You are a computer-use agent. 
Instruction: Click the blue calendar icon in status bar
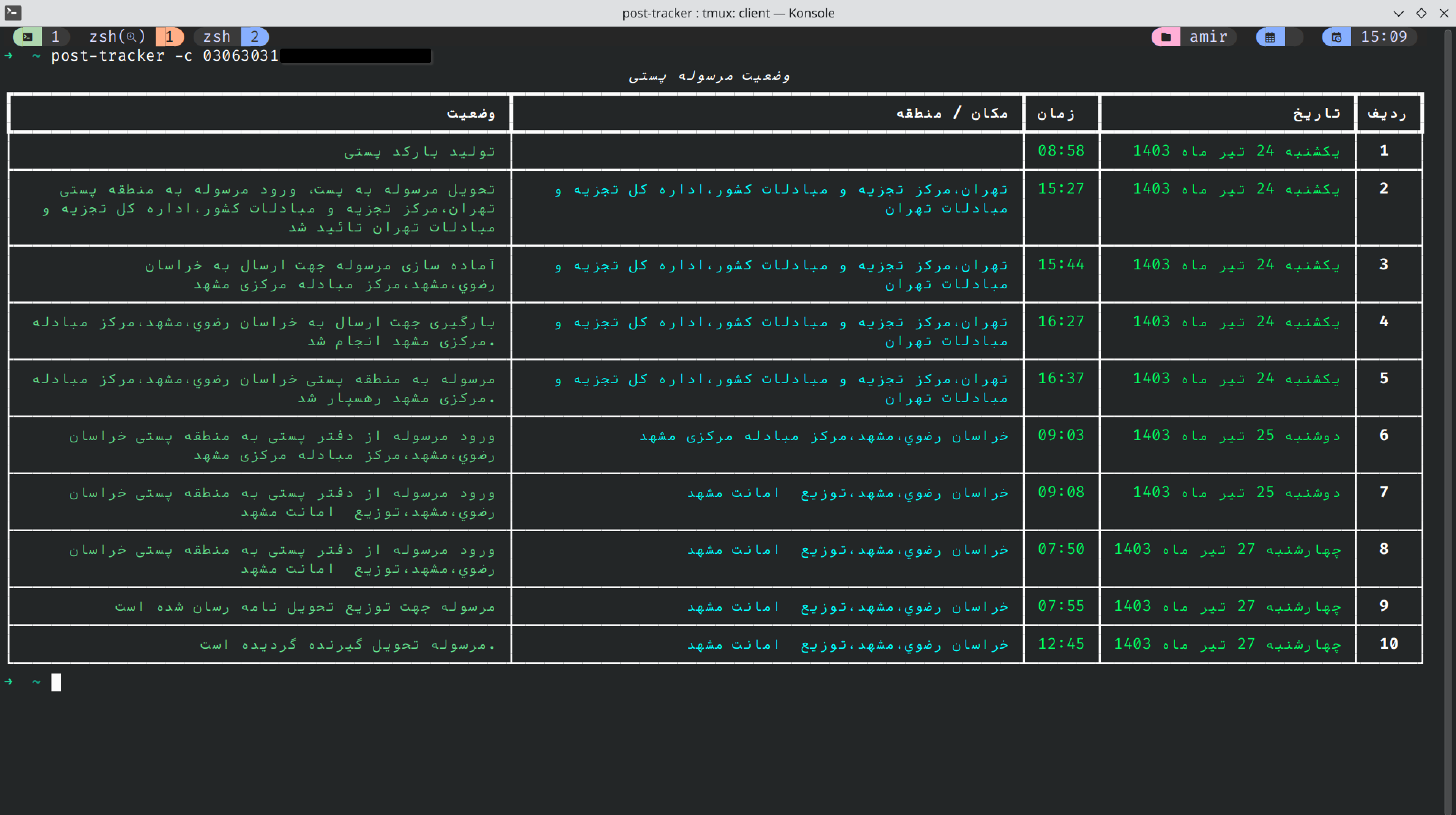(x=1270, y=37)
